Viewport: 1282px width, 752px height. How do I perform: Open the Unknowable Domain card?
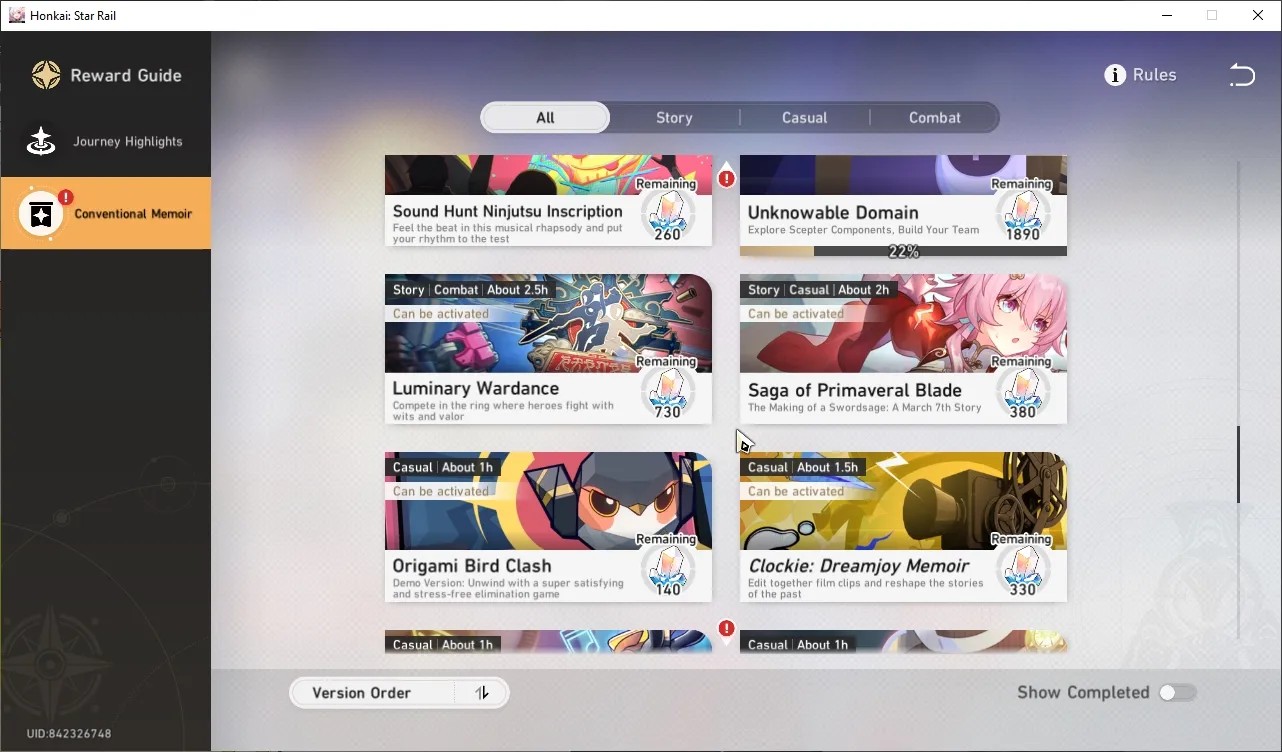click(x=903, y=205)
